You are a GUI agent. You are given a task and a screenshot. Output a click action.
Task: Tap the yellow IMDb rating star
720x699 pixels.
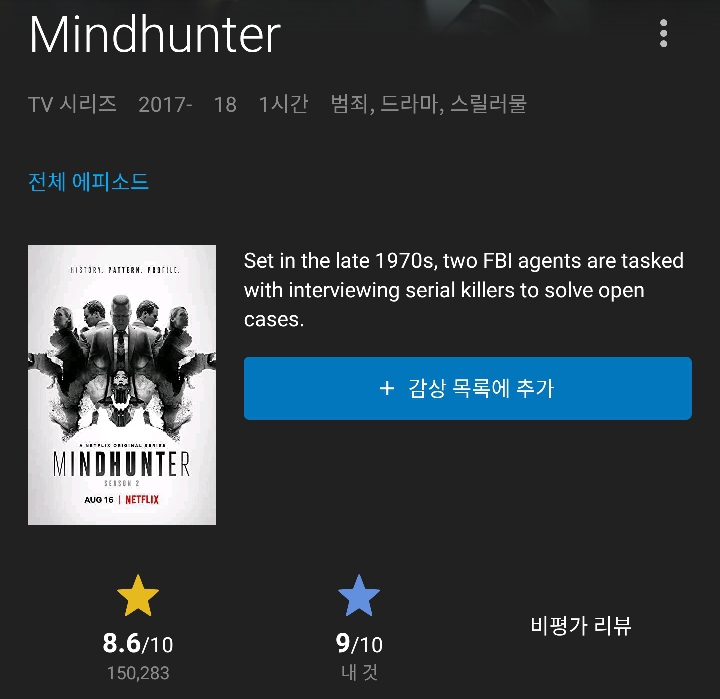pyautogui.click(x=138, y=595)
